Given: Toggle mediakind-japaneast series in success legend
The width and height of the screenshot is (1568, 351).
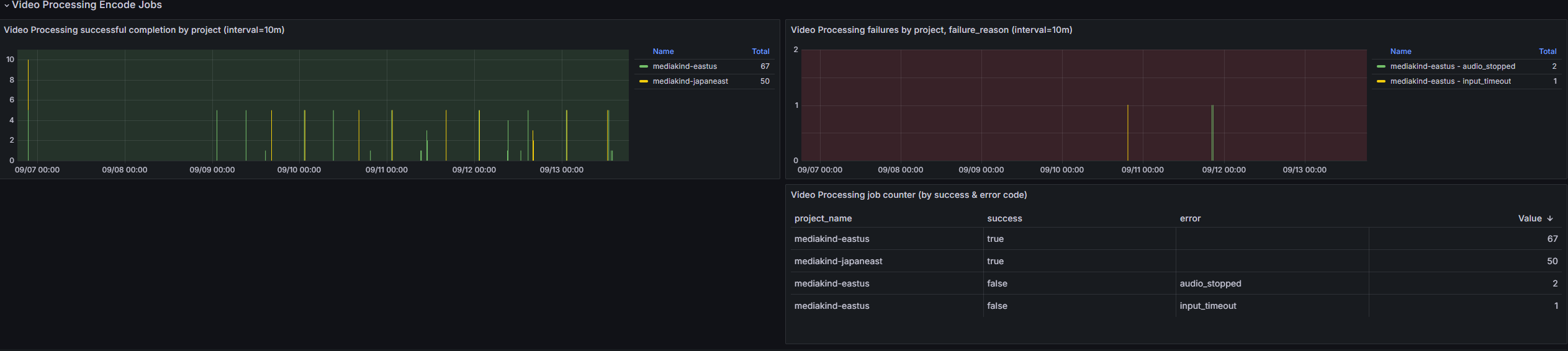Looking at the screenshot, I should 690,81.
